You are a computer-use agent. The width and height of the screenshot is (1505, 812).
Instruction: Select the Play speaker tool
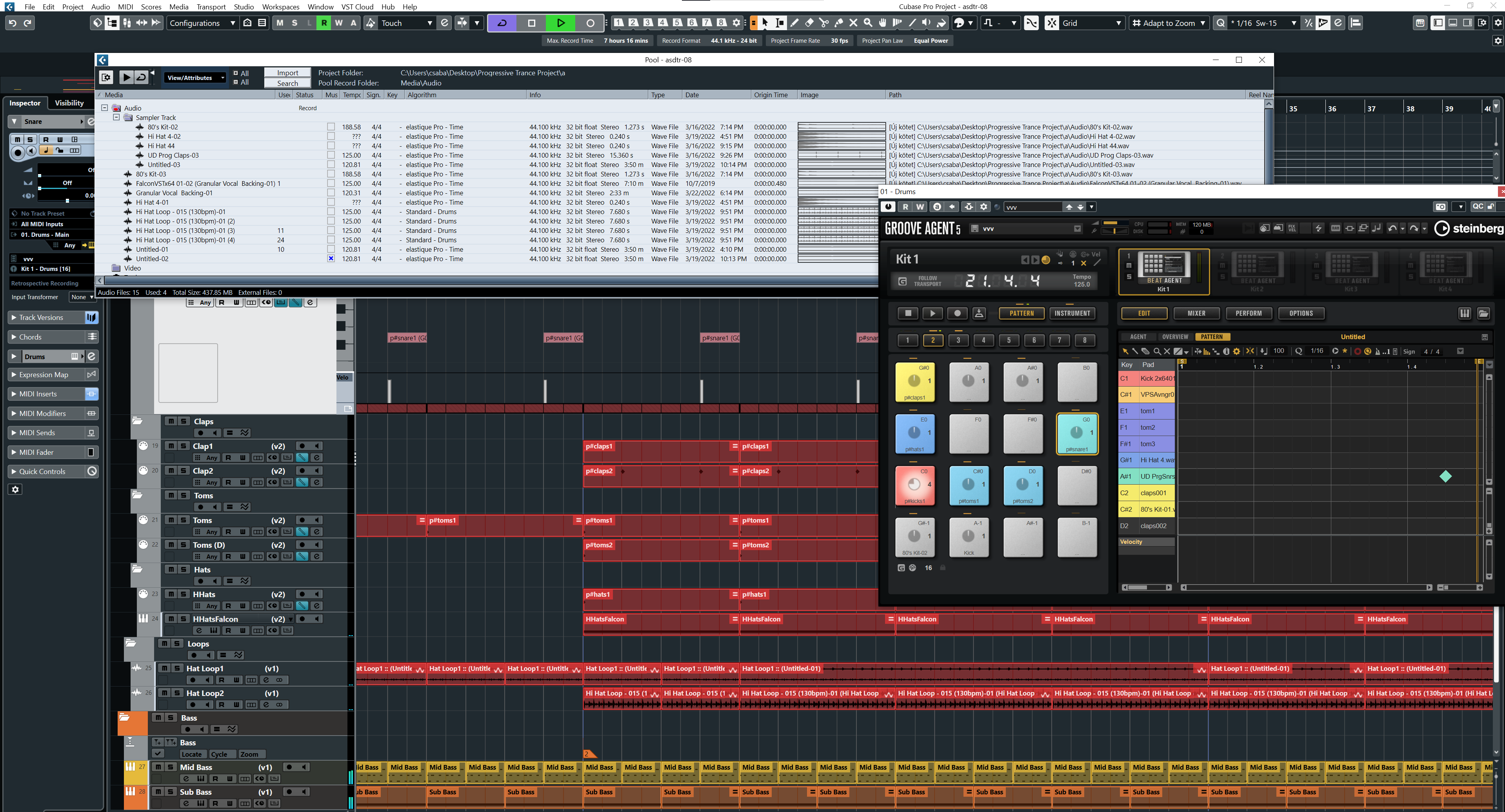click(927, 23)
